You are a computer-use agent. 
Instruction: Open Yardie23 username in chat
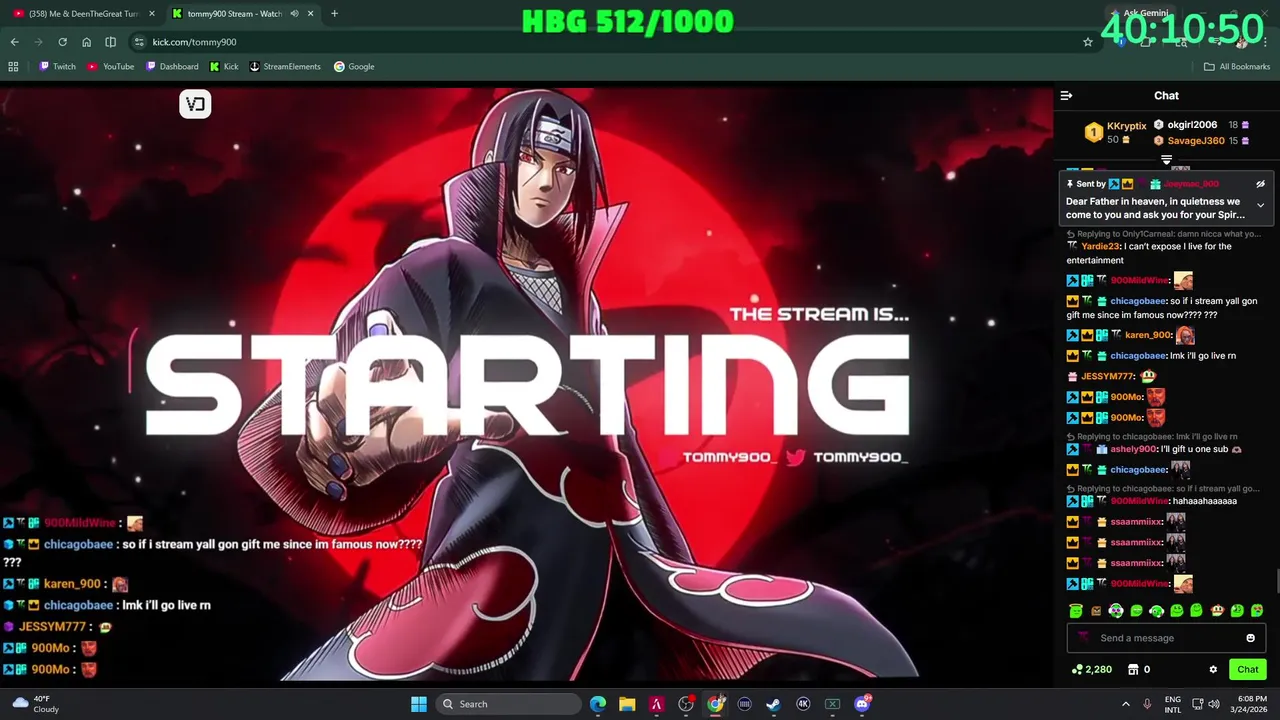tap(1100, 246)
